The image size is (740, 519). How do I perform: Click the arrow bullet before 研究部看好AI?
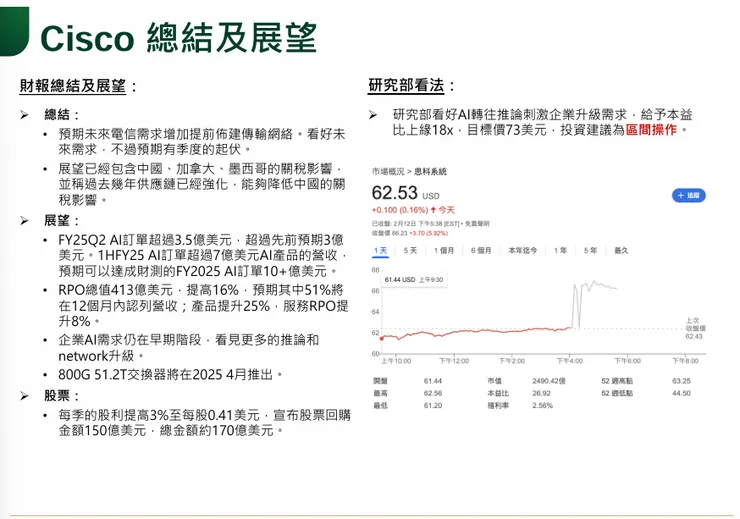[x=373, y=115]
